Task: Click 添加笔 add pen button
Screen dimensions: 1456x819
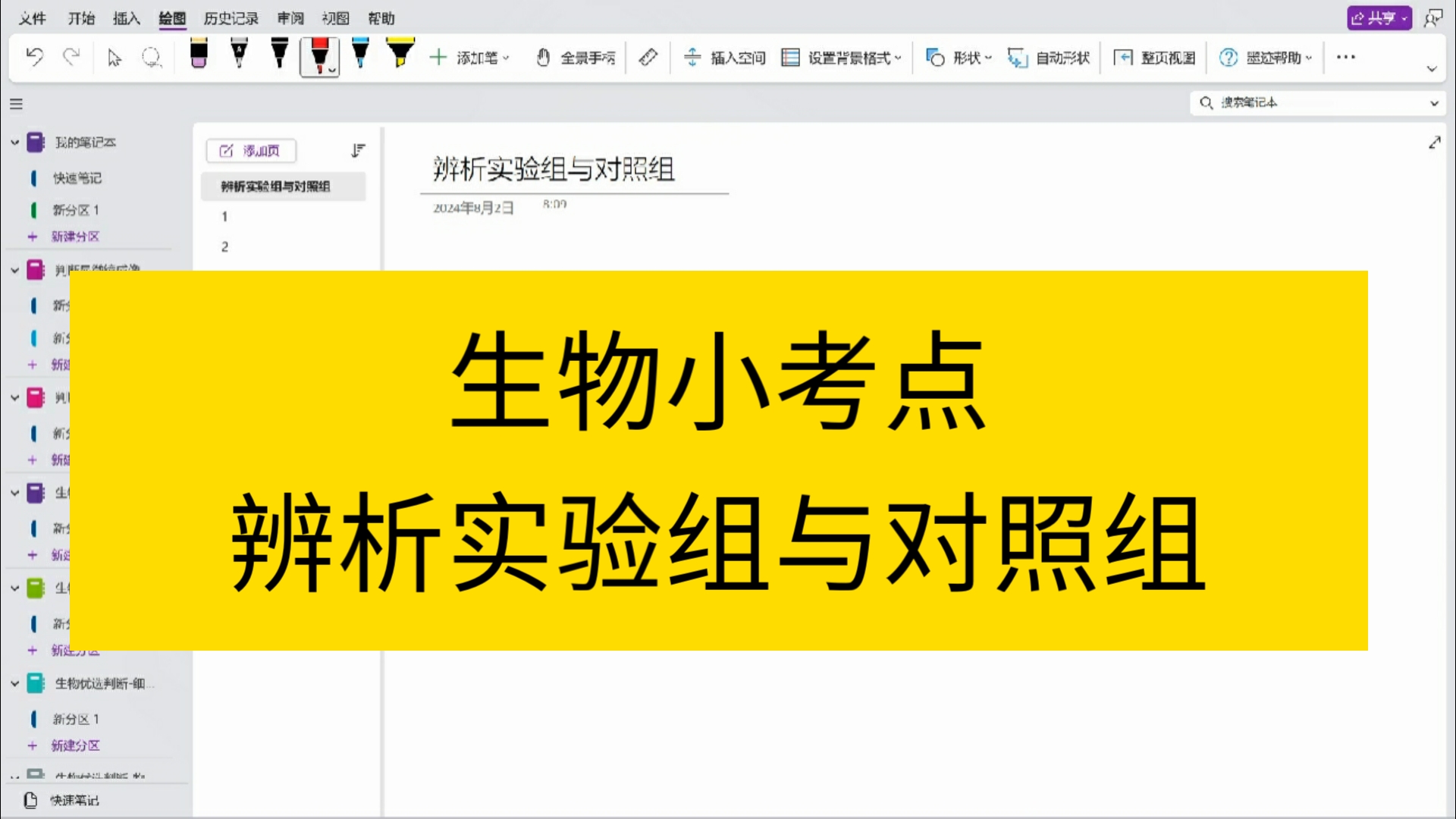Action: pyautogui.click(x=469, y=58)
